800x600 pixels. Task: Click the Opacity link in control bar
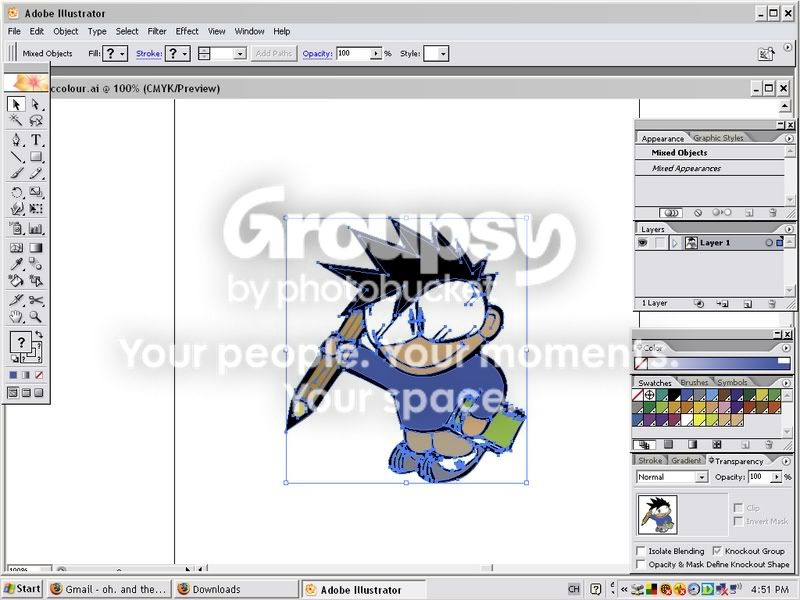pyautogui.click(x=317, y=54)
